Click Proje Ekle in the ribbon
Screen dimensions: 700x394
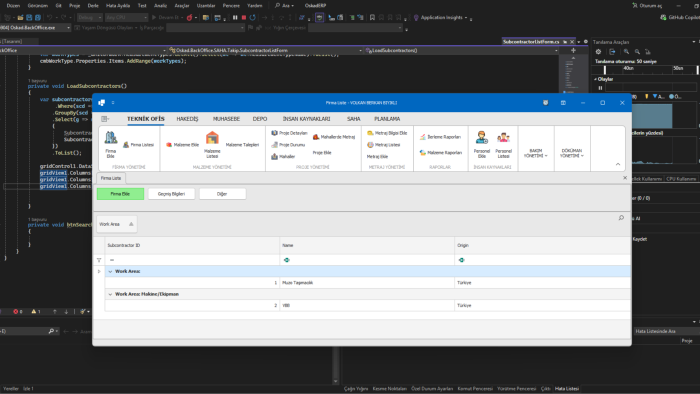point(322,153)
